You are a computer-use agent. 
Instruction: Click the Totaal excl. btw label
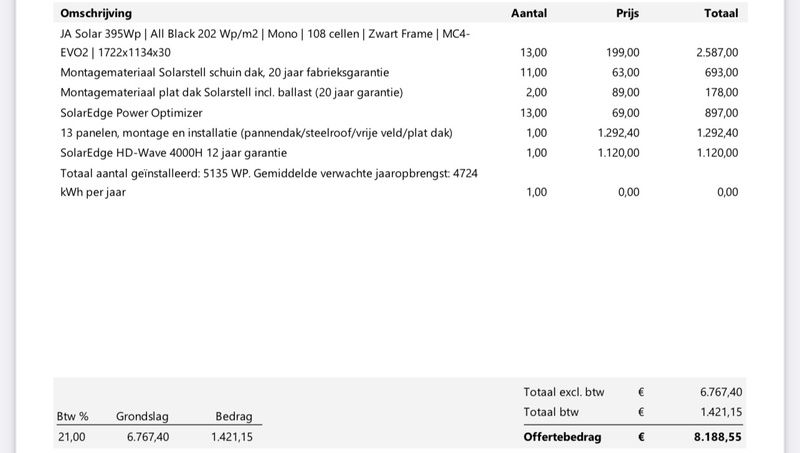[564, 392]
